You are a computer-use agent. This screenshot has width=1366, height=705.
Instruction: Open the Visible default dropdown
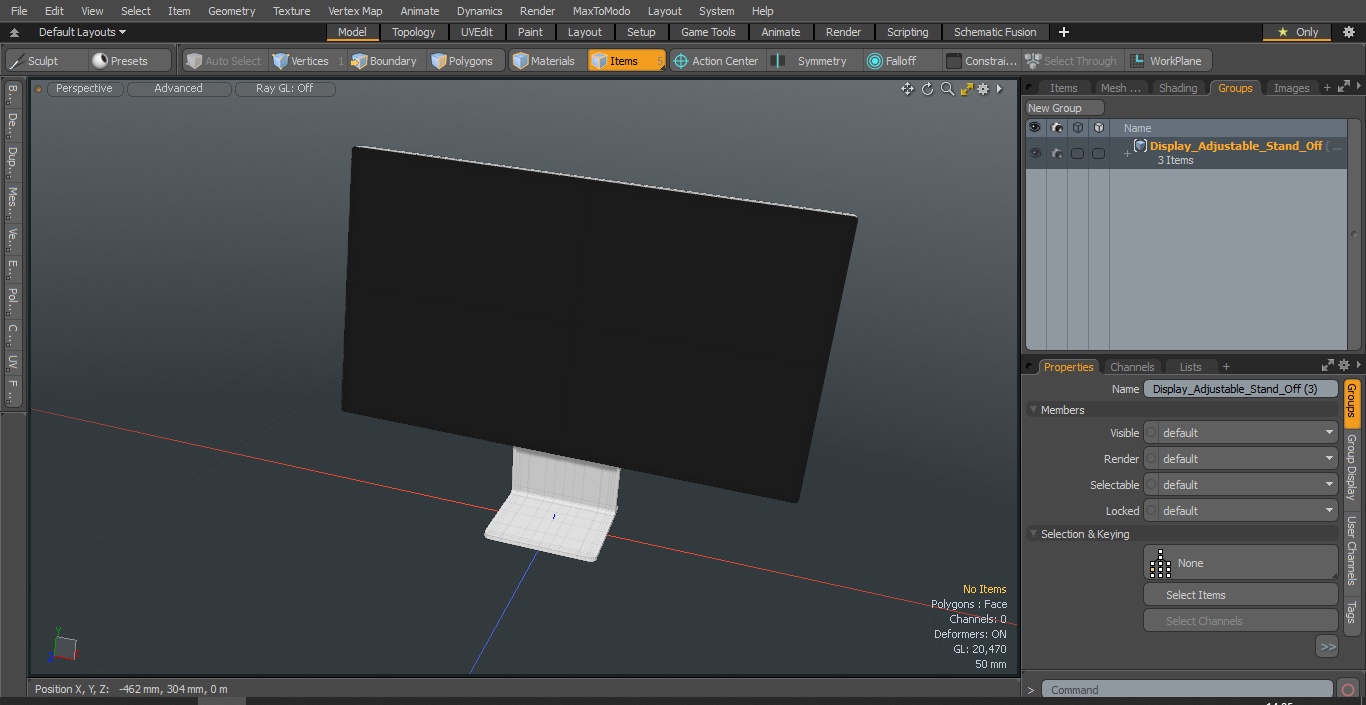(1240, 433)
